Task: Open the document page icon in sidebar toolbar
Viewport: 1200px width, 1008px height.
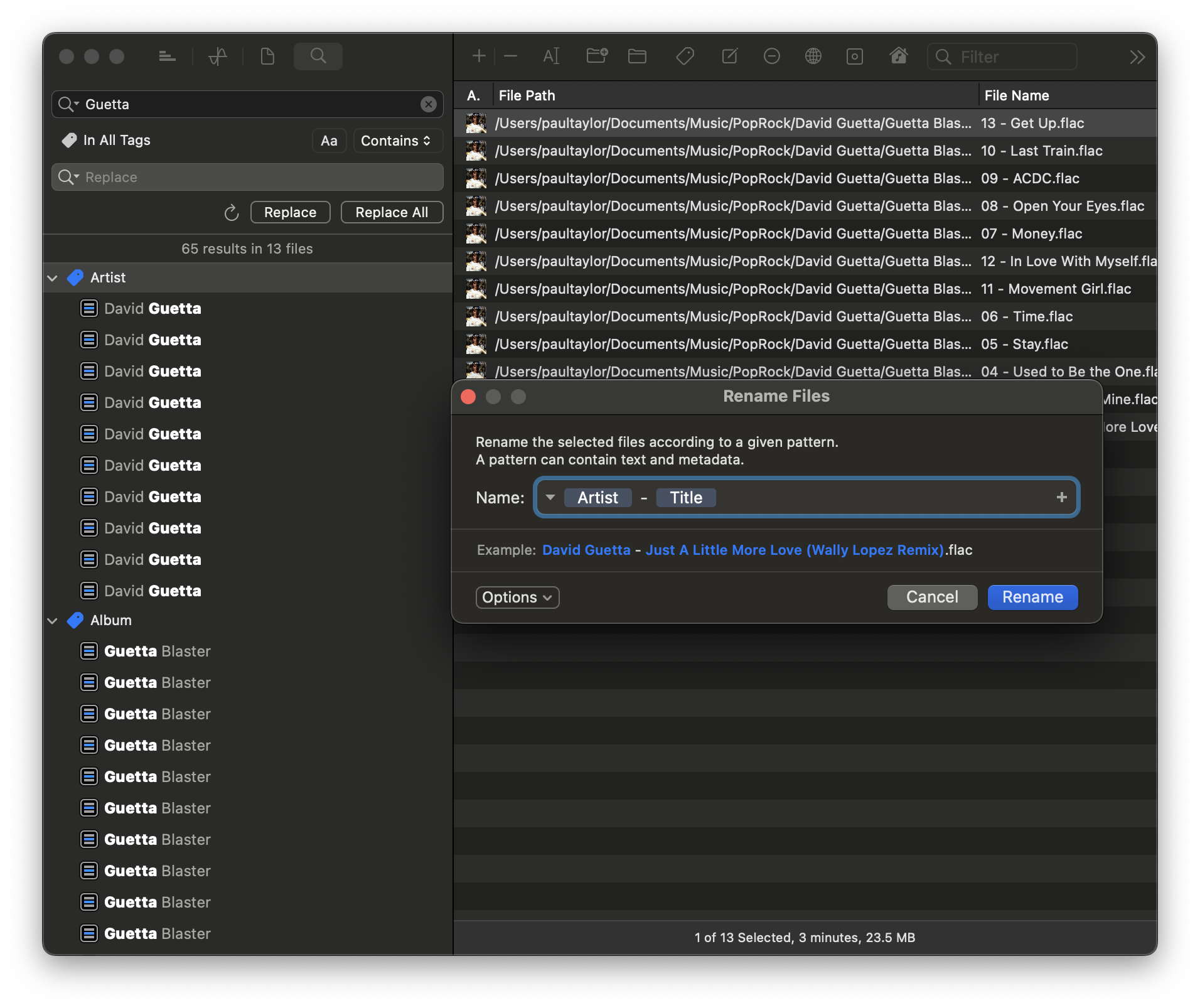Action: pyautogui.click(x=267, y=56)
